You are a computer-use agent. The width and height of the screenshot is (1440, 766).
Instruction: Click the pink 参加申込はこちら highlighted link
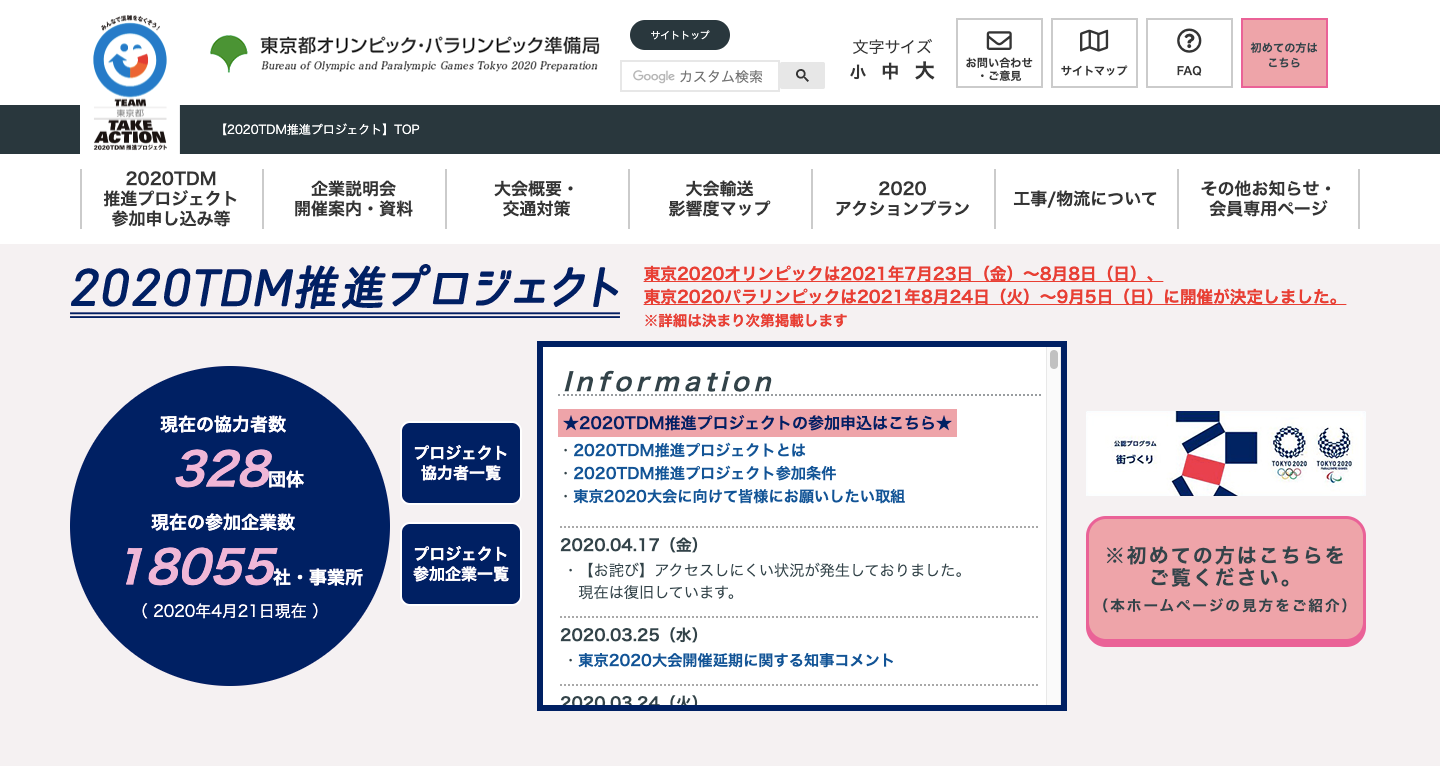click(x=757, y=423)
